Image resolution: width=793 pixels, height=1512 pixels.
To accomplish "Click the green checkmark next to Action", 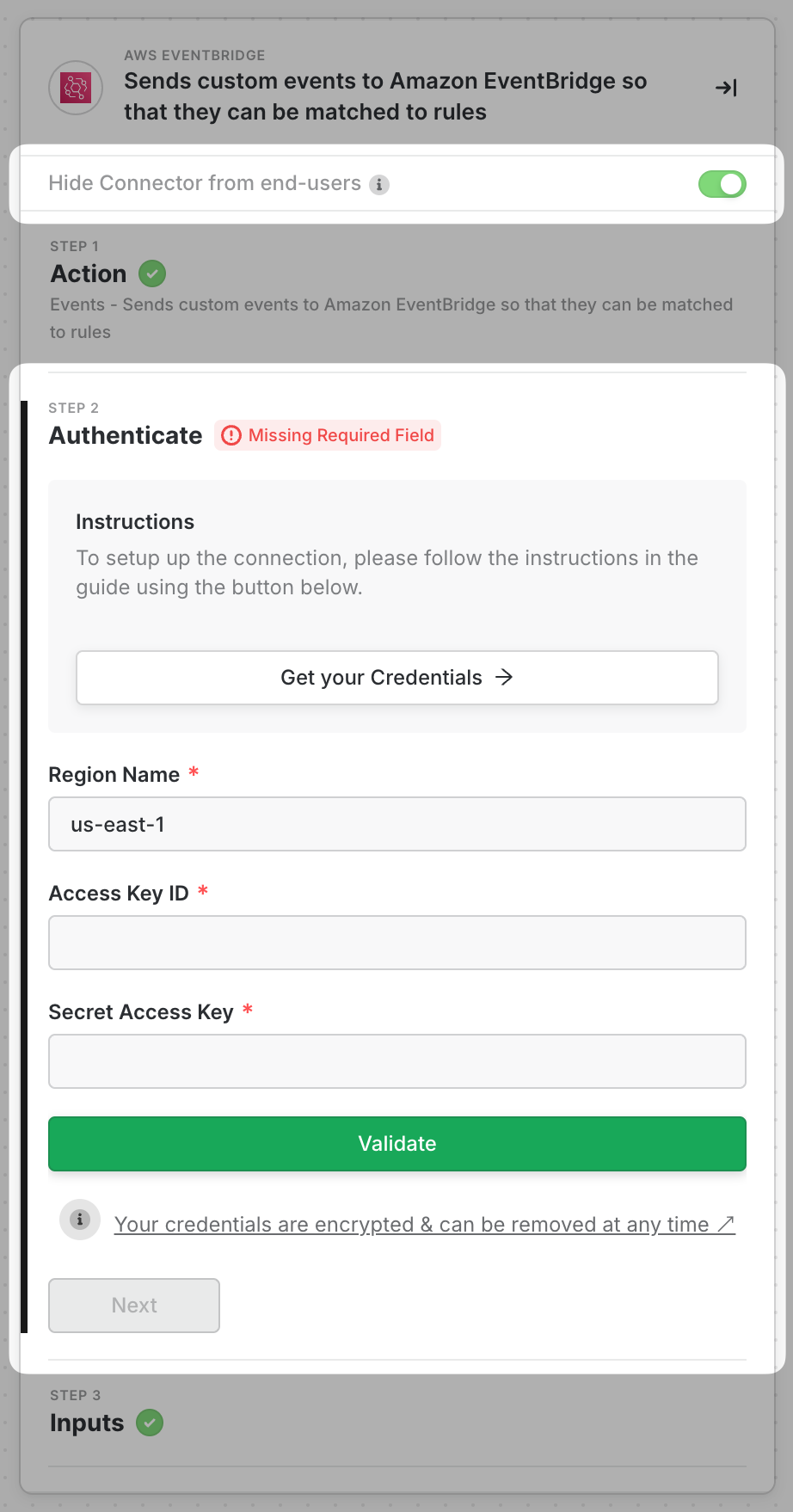I will [x=152, y=274].
